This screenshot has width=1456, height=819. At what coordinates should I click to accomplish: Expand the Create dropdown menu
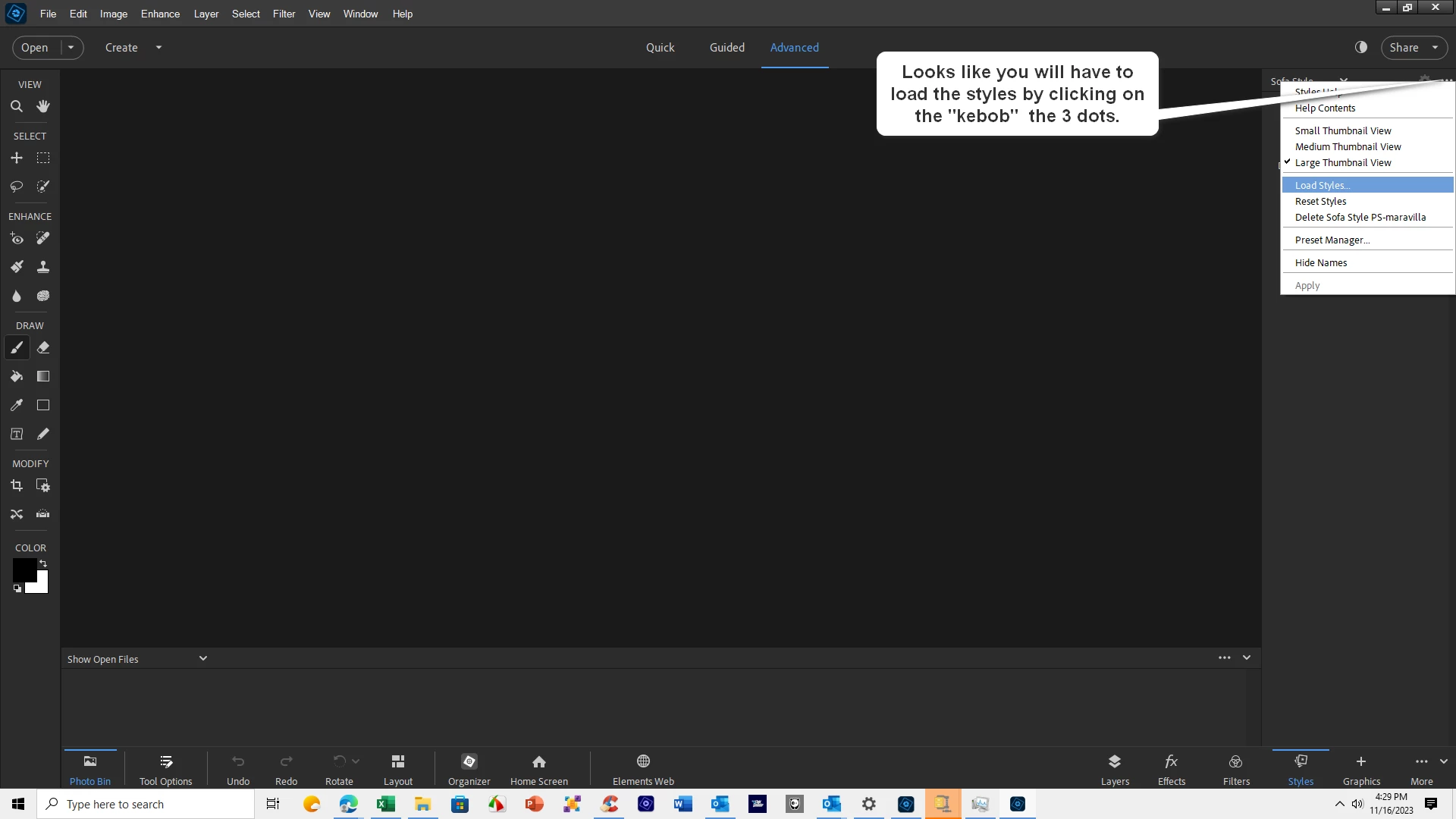pyautogui.click(x=158, y=47)
